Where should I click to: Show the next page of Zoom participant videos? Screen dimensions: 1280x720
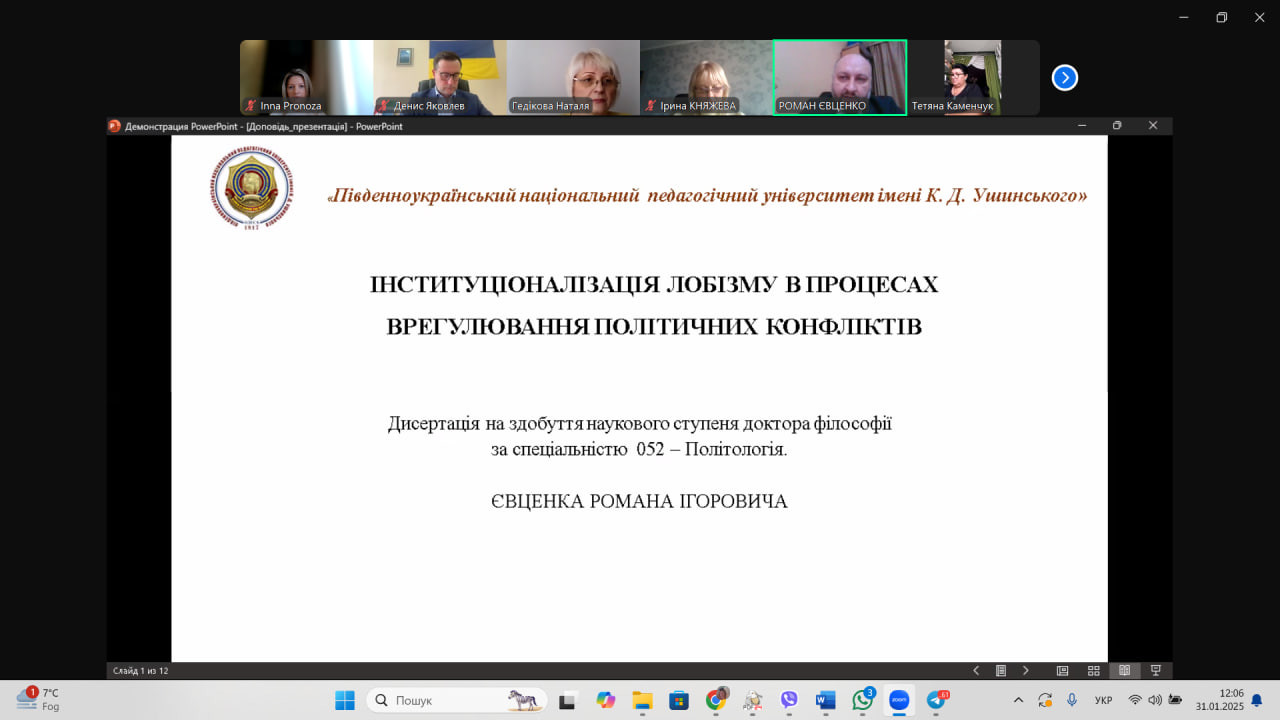coord(1065,77)
